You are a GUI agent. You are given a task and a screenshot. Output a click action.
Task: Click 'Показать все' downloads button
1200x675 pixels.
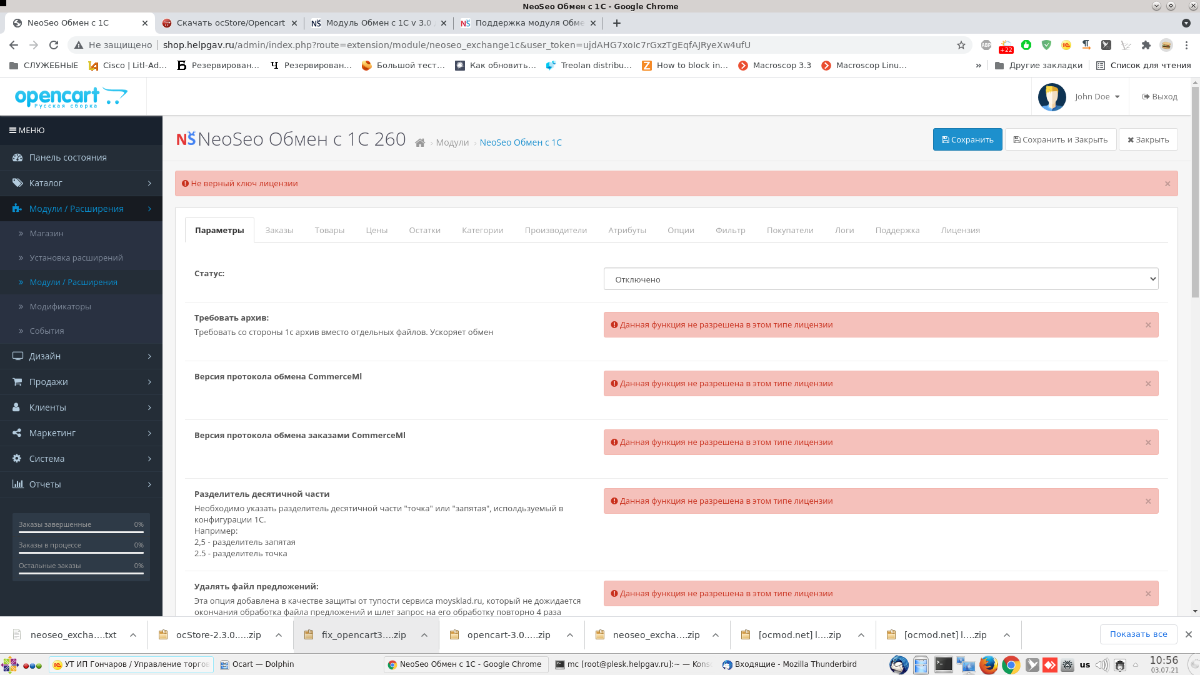[x=1138, y=634]
